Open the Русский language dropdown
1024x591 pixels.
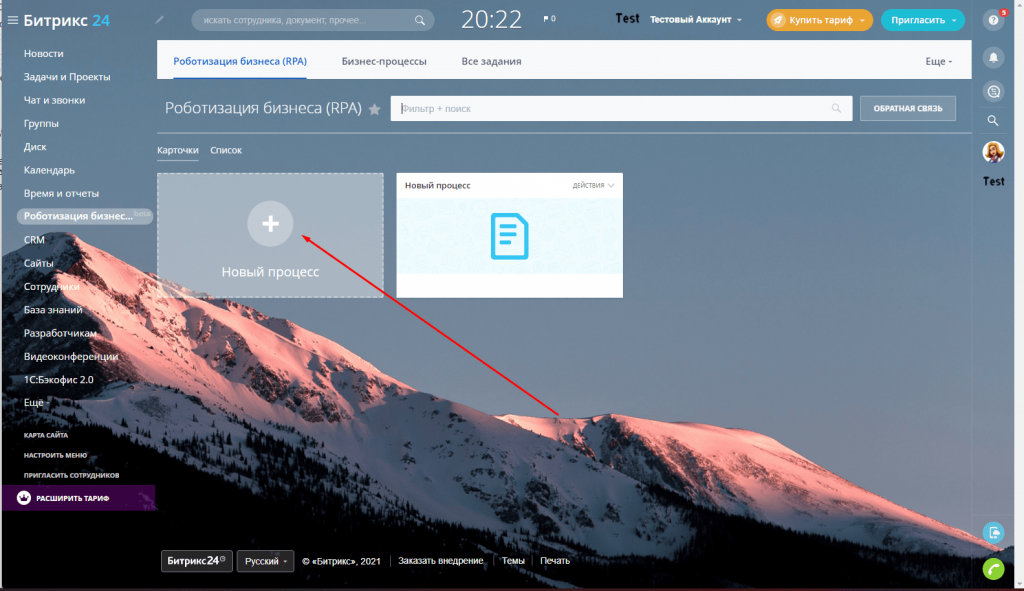coord(265,561)
